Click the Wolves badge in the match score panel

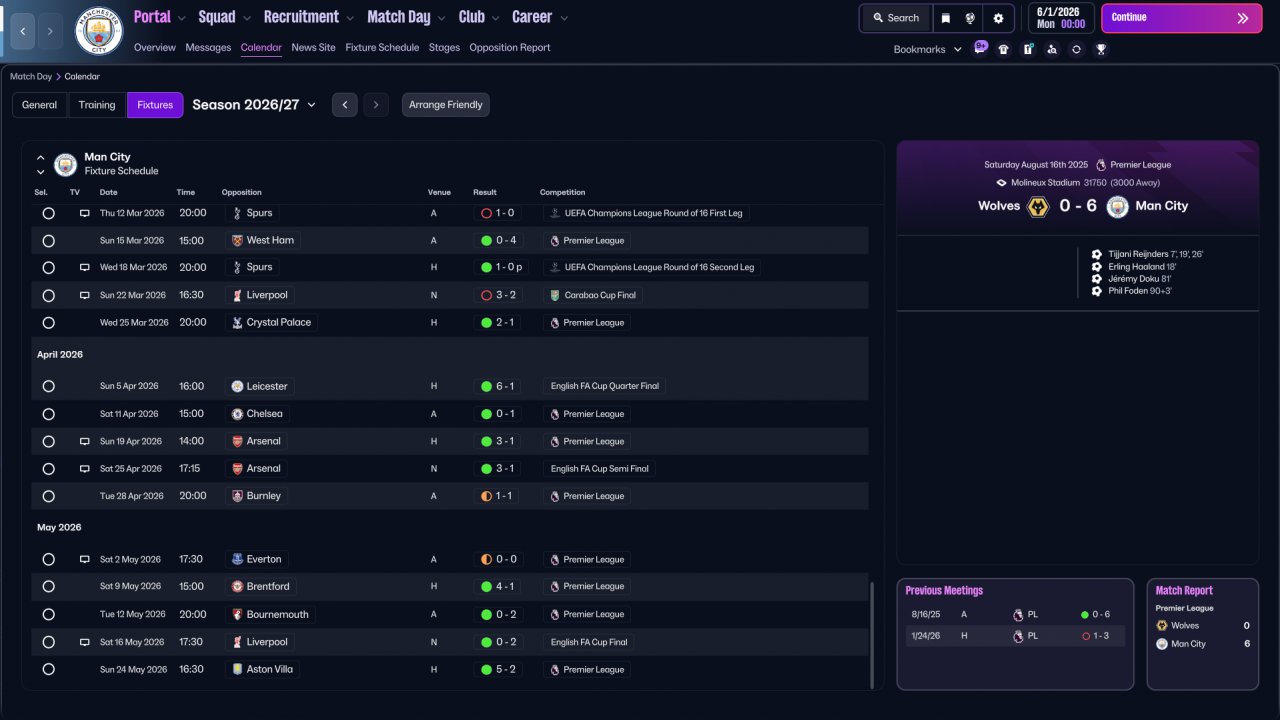(1038, 207)
